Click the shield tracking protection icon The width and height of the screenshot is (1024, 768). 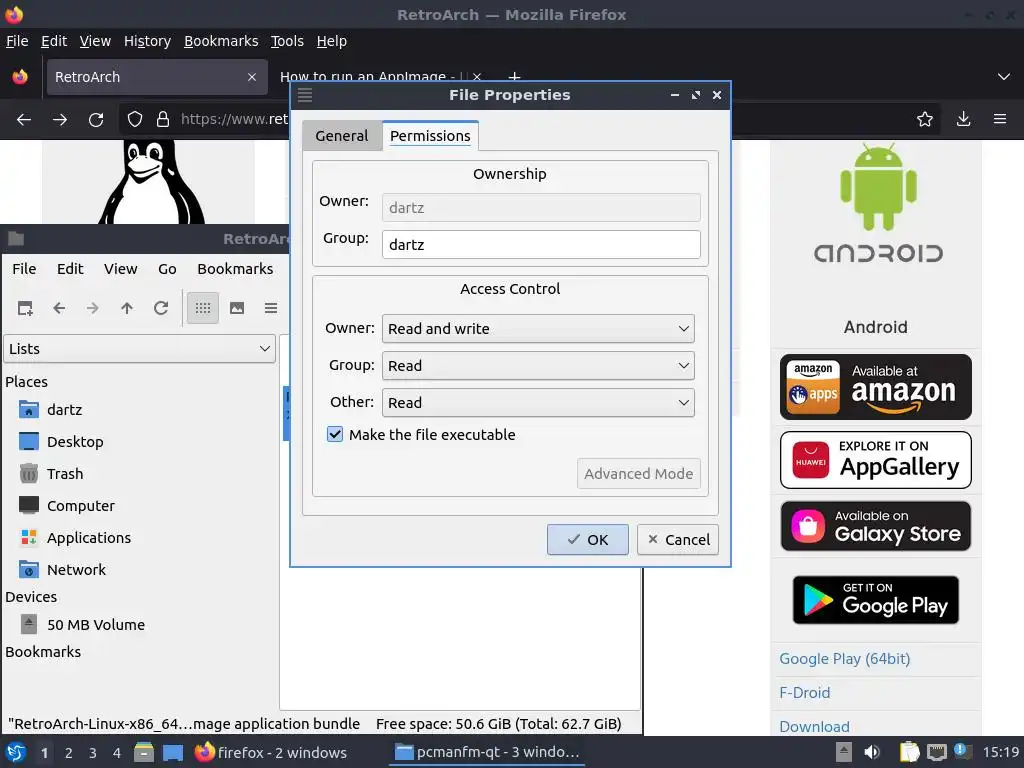coord(135,120)
